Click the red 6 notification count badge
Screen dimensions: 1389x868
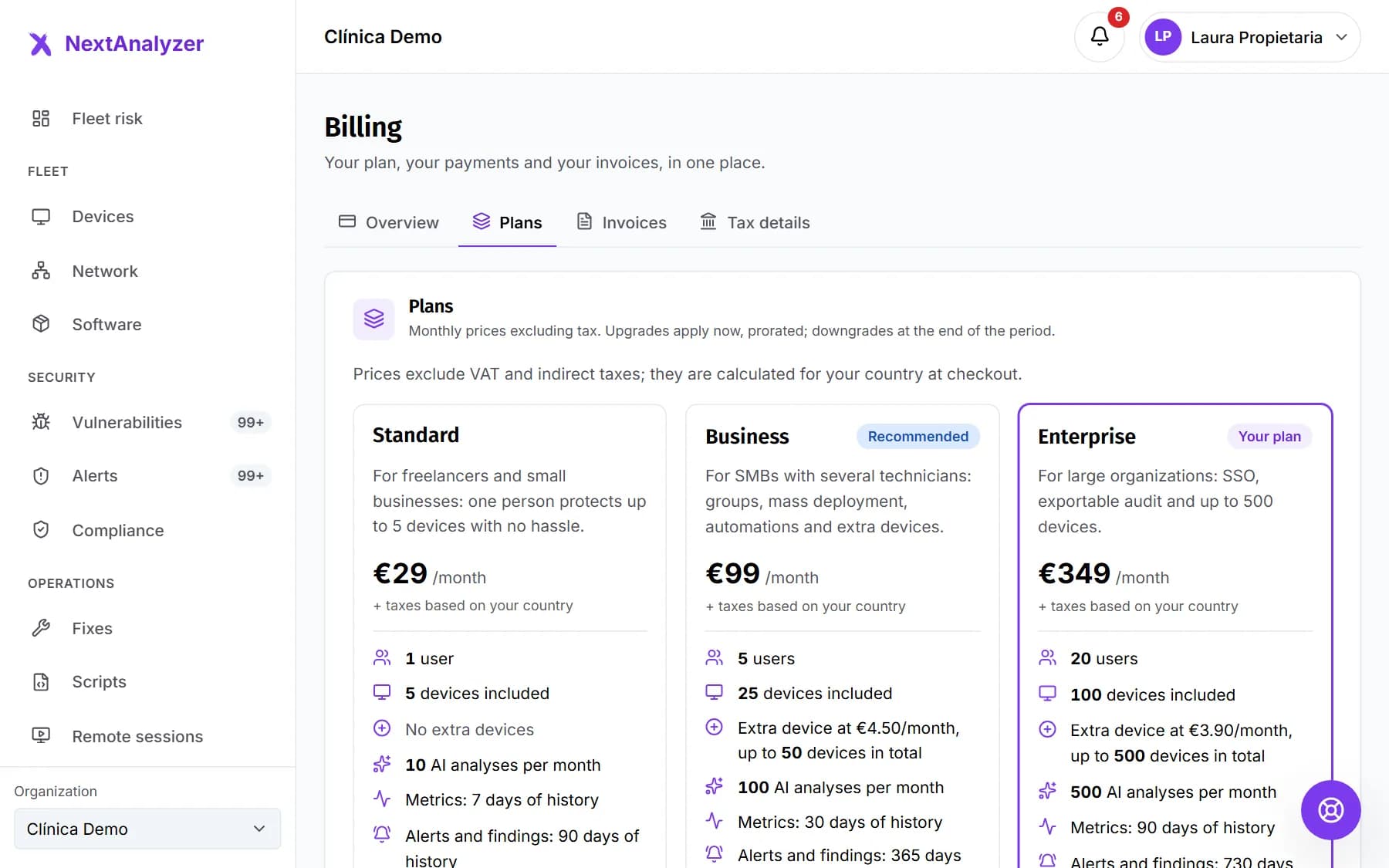pos(1118,16)
